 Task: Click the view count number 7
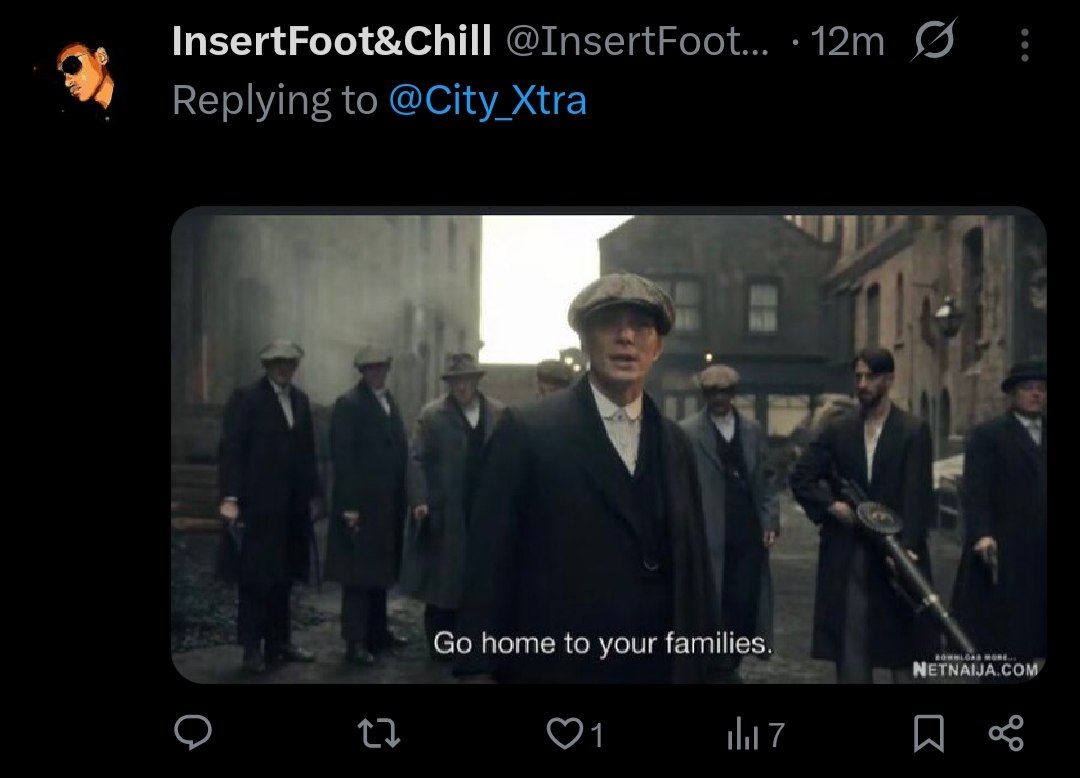[x=776, y=736]
